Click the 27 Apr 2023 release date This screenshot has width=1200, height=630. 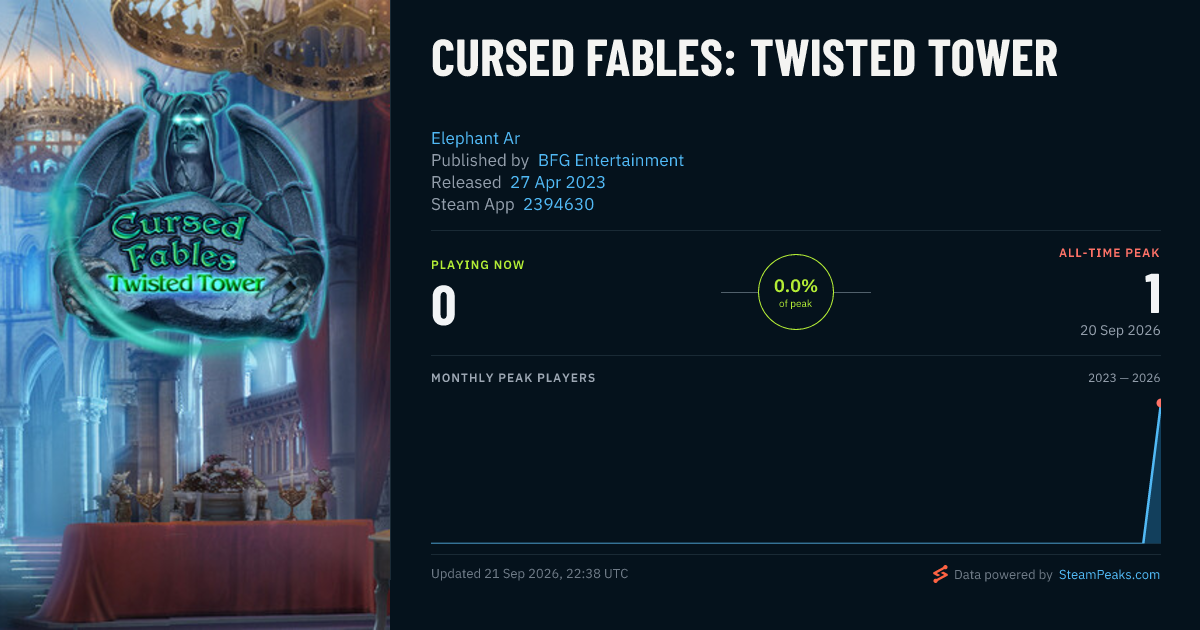coord(558,182)
